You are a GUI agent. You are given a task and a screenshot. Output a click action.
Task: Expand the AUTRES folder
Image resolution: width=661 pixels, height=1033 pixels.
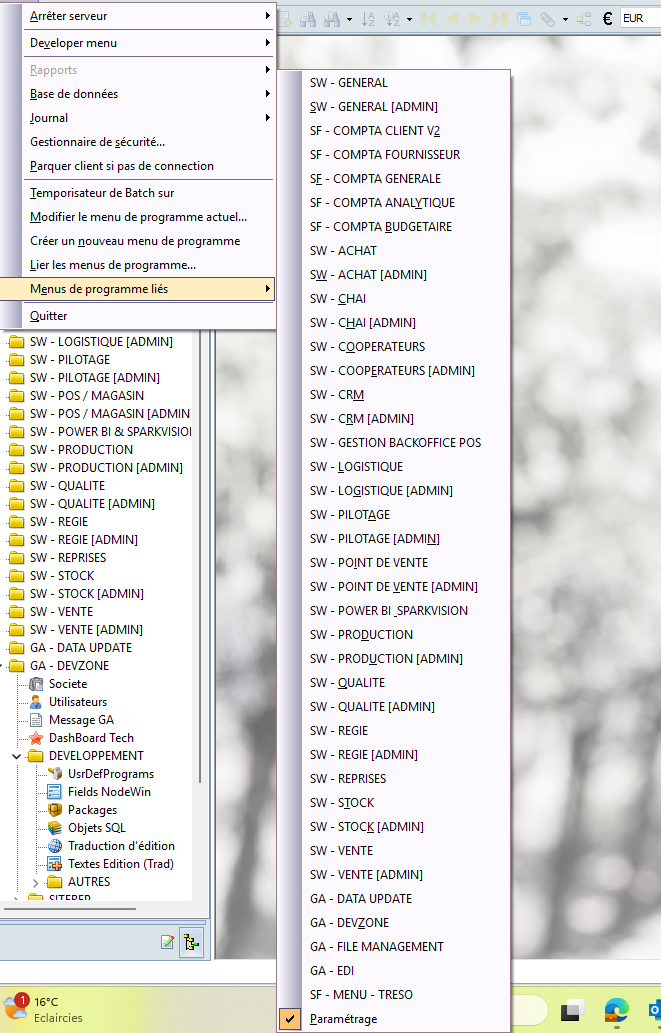pyautogui.click(x=36, y=882)
